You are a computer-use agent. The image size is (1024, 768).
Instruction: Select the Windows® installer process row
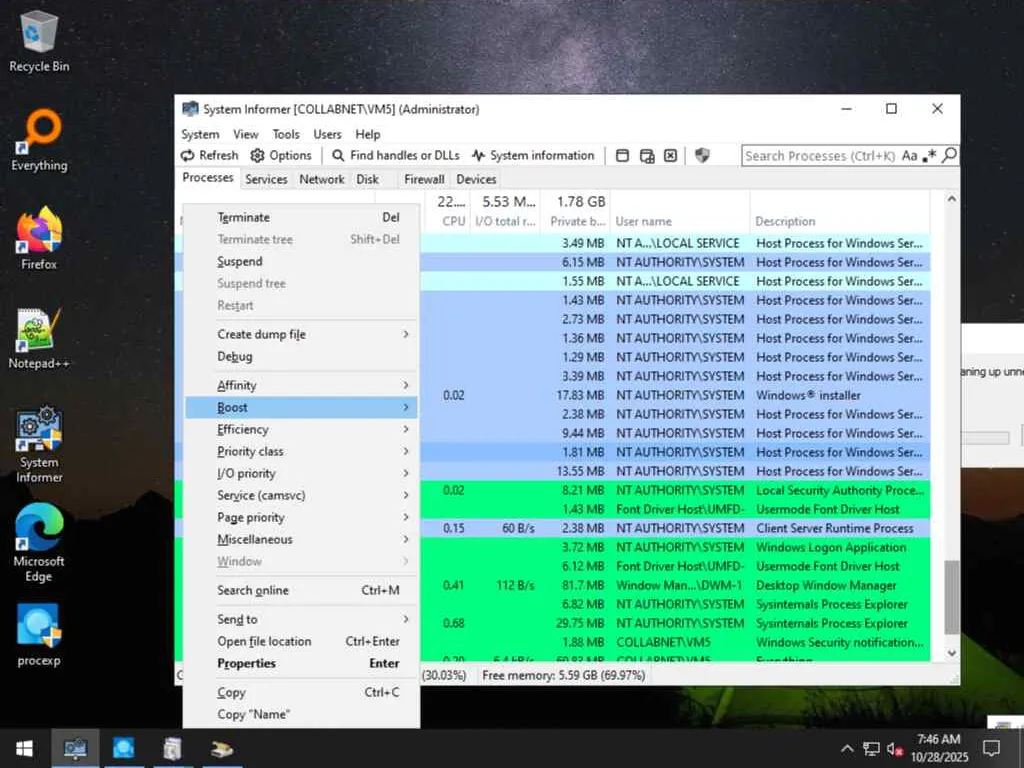pos(676,395)
